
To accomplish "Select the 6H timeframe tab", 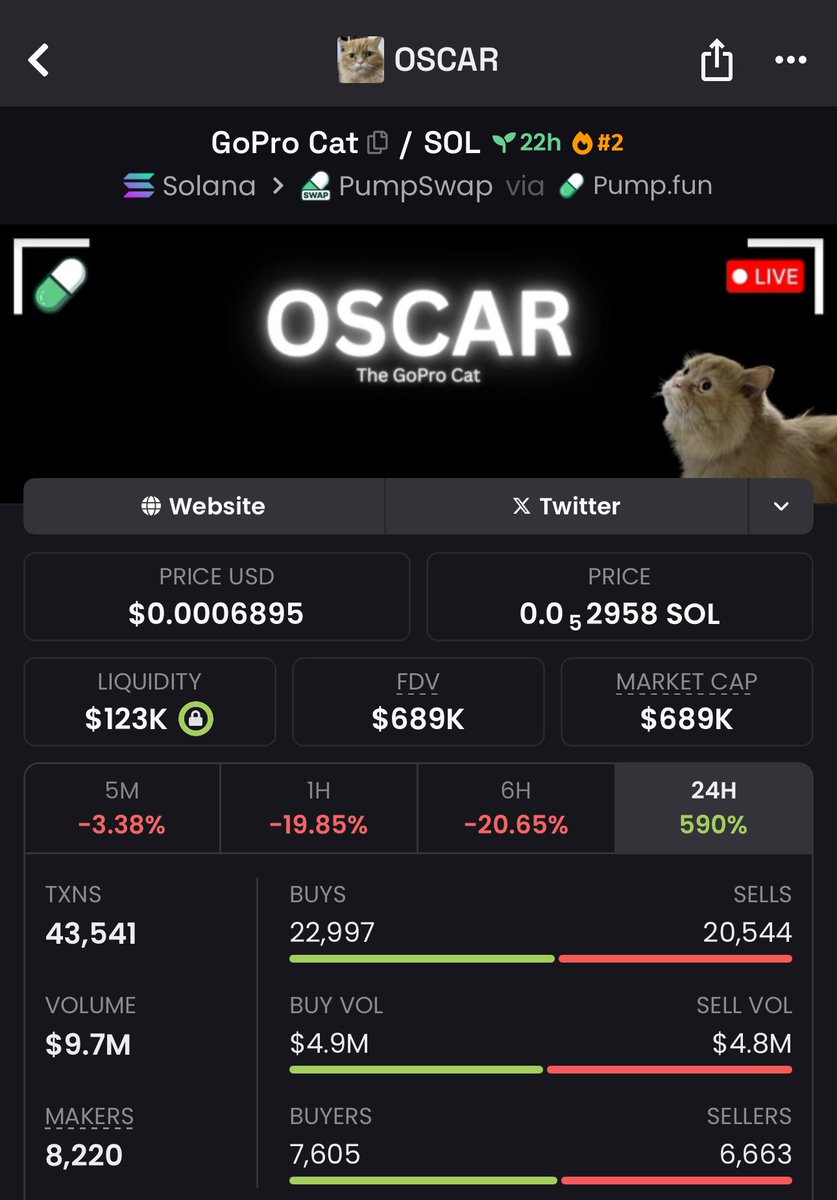I will tap(516, 807).
